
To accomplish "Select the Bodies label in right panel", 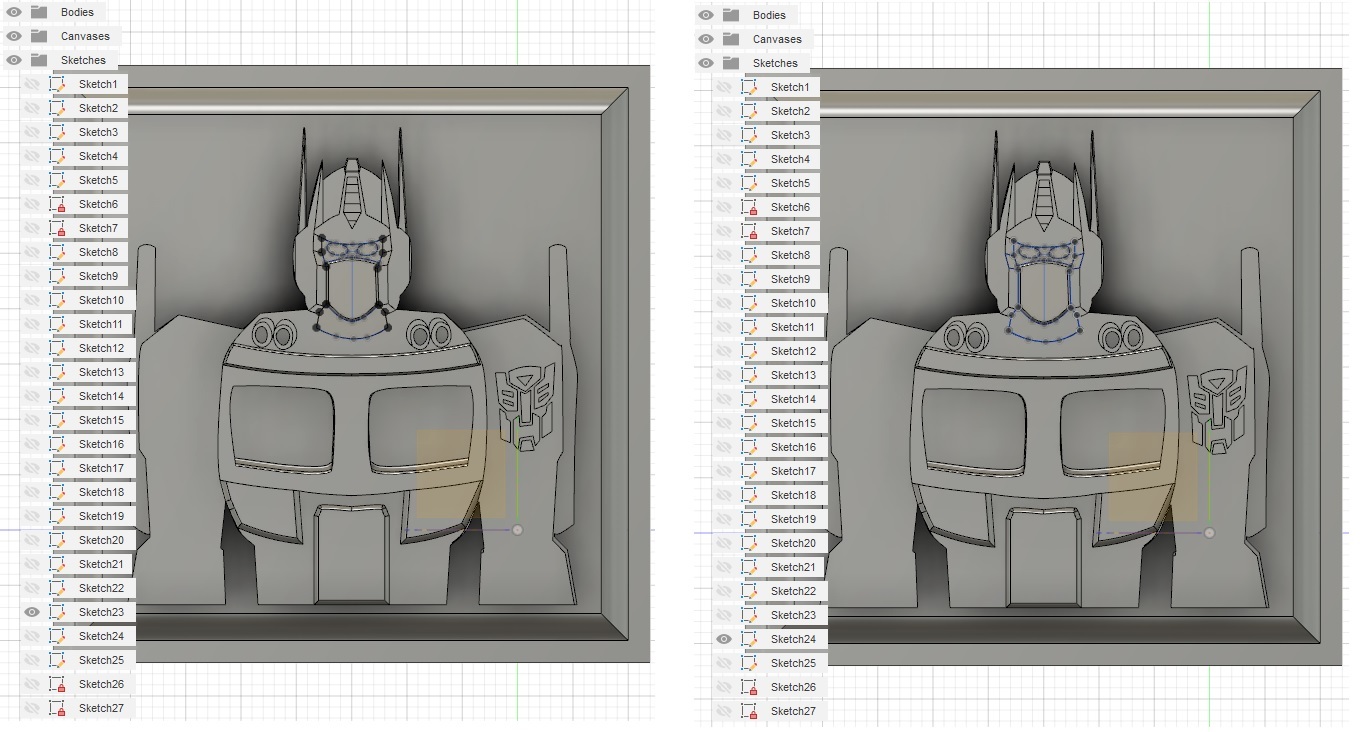I will point(769,15).
